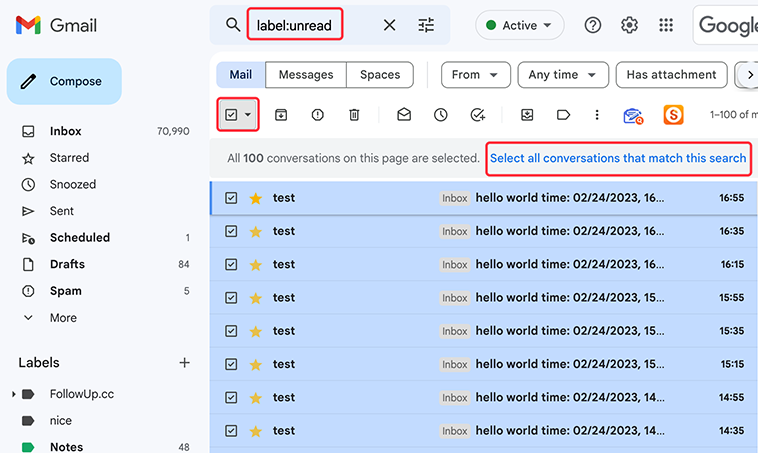758x453 pixels.
Task: Show more filter chips with right chevron
Action: click(750, 75)
